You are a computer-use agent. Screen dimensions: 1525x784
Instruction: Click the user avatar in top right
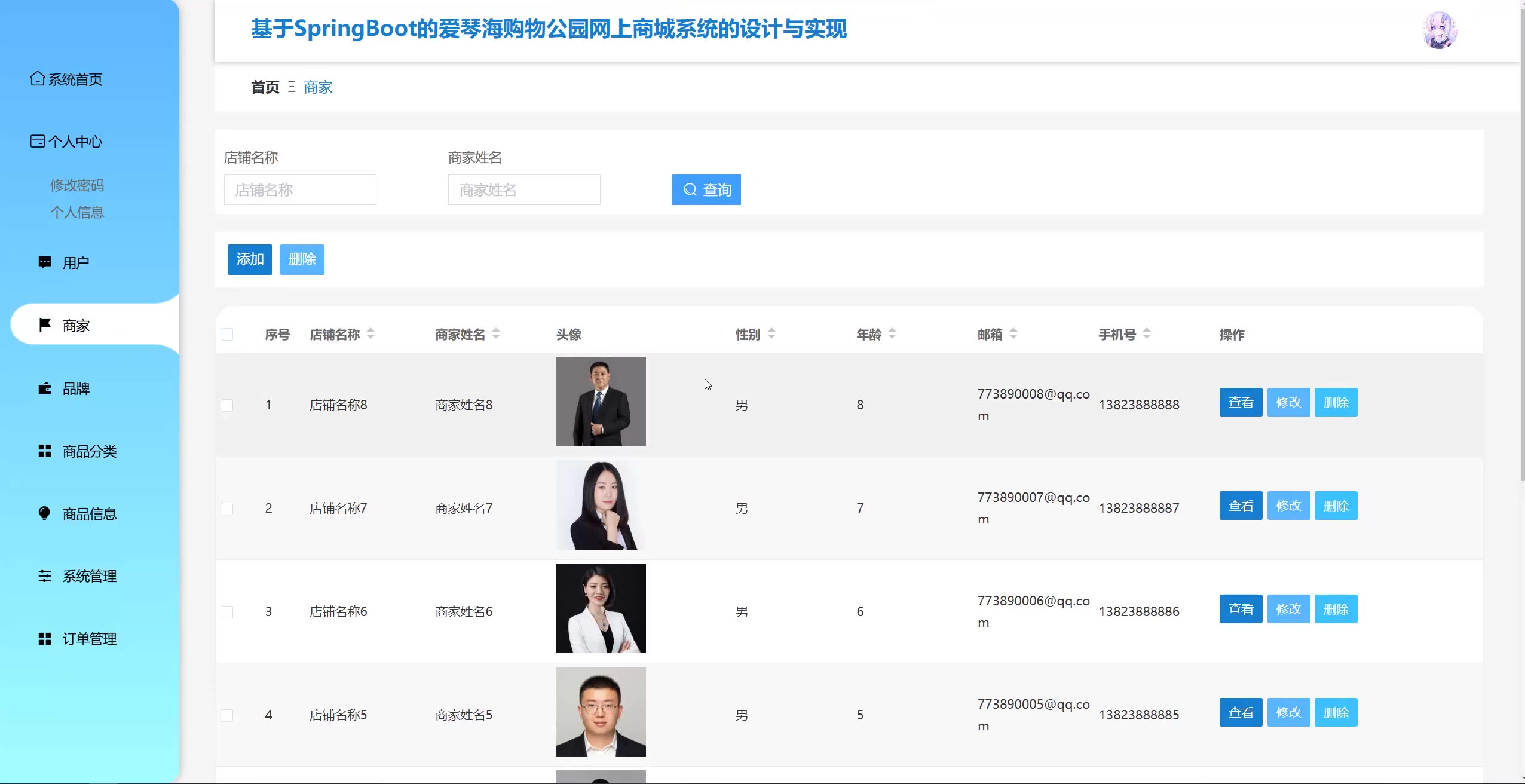[x=1440, y=30]
